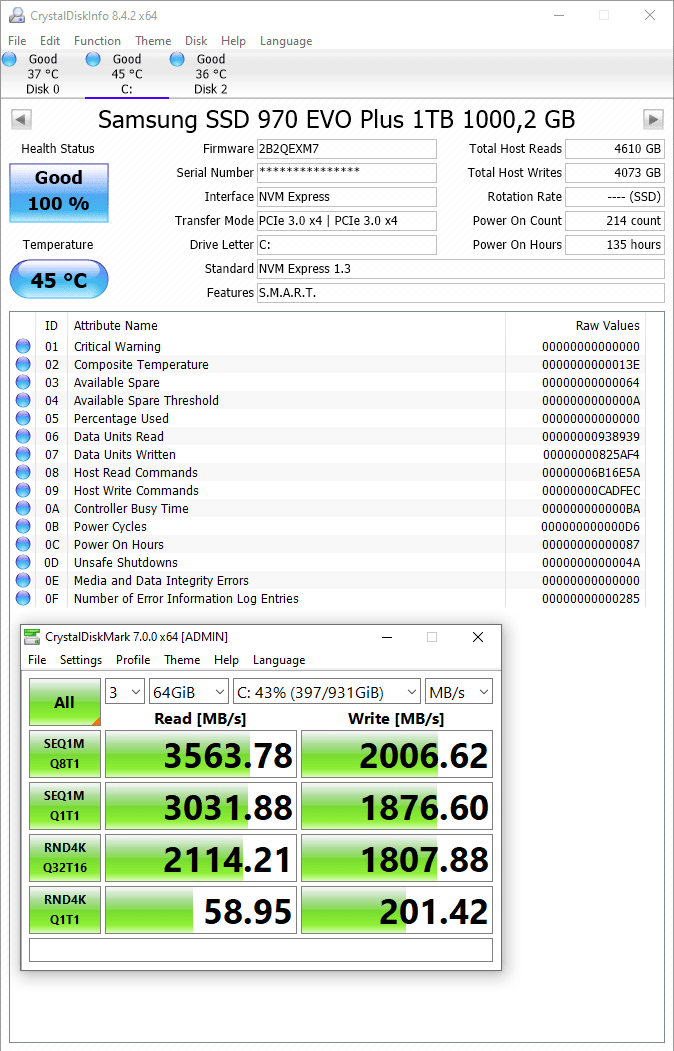Click Good 100 % health status button
The width and height of the screenshot is (674, 1051).
click(x=59, y=193)
